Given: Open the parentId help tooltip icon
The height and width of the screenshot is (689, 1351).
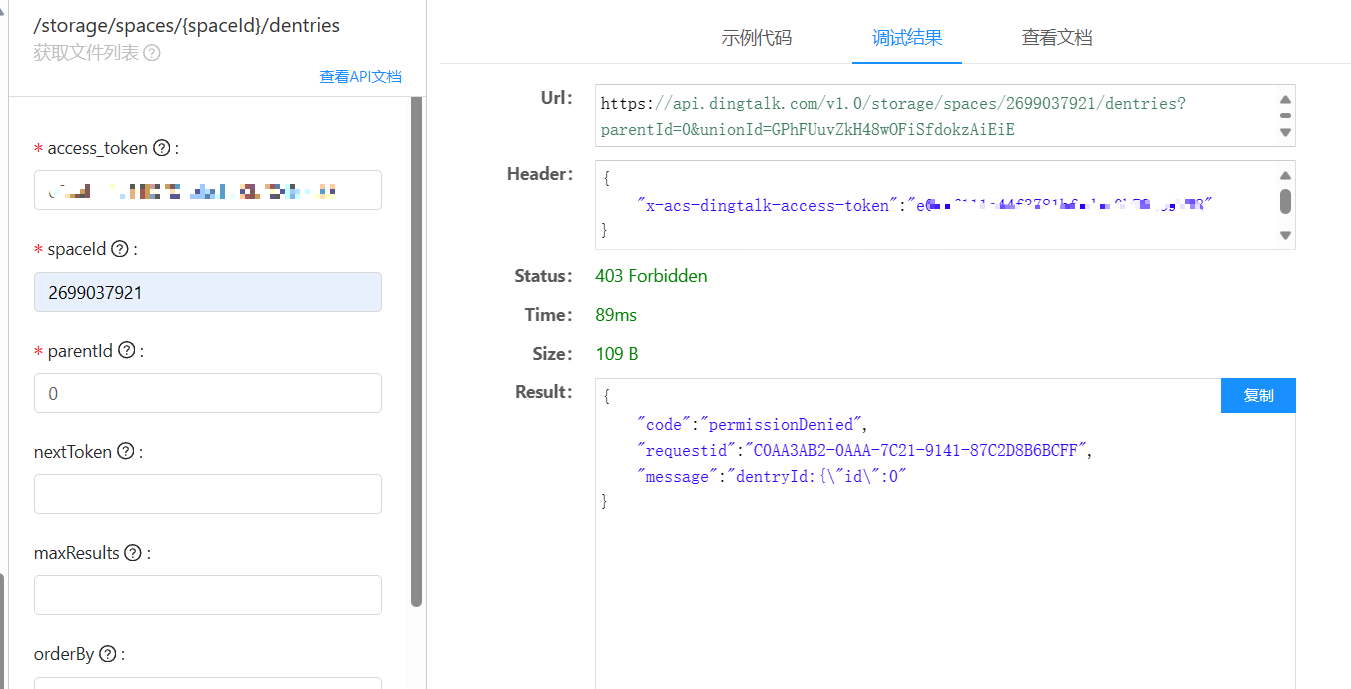Looking at the screenshot, I should pyautogui.click(x=127, y=351).
